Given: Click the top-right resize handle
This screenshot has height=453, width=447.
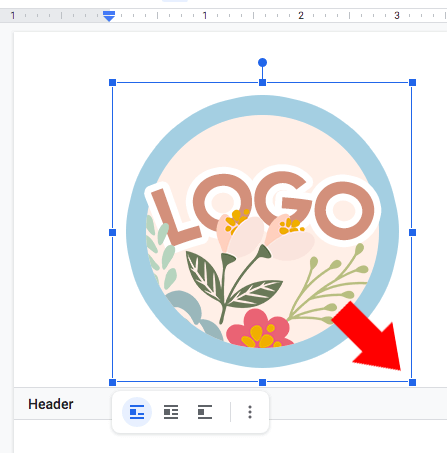Looking at the screenshot, I should (x=412, y=82).
